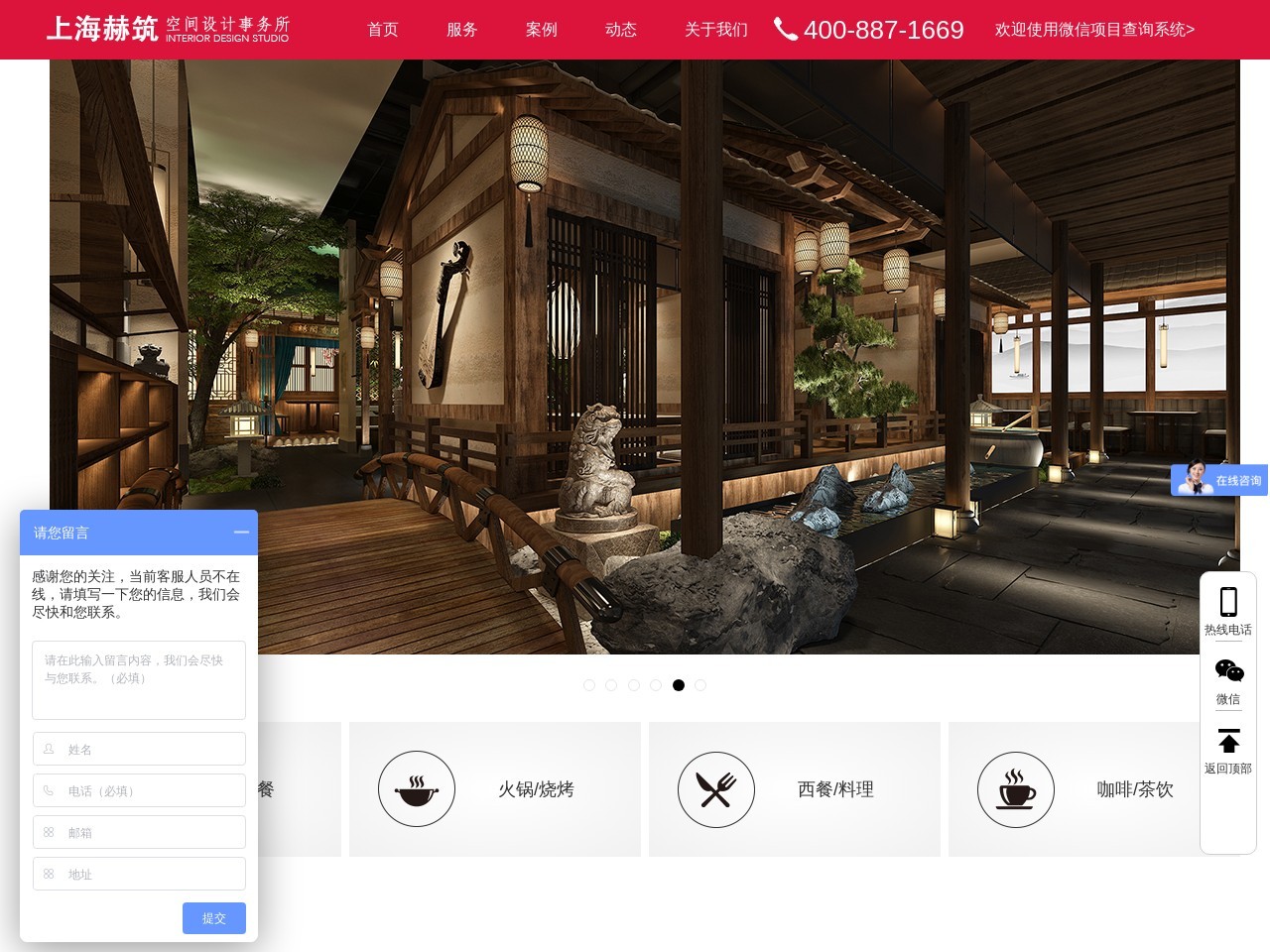1270x952 pixels.
Task: Click the message content text area
Action: (x=139, y=680)
